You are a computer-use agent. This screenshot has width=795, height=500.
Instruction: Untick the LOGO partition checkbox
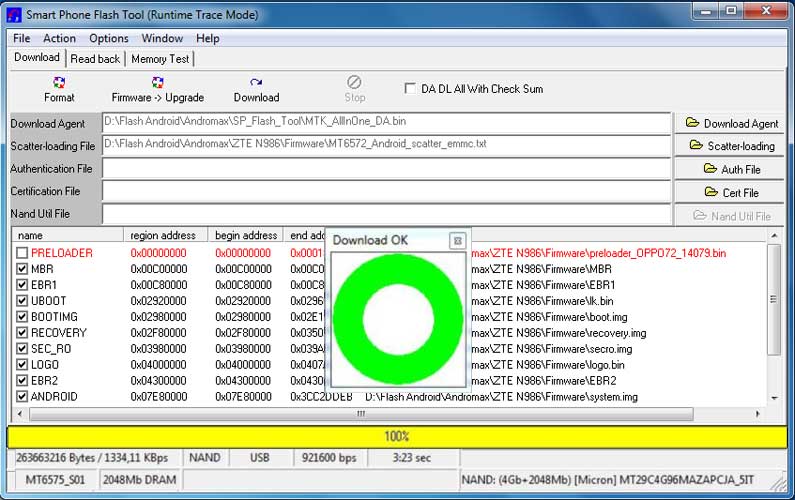[x=22, y=365]
